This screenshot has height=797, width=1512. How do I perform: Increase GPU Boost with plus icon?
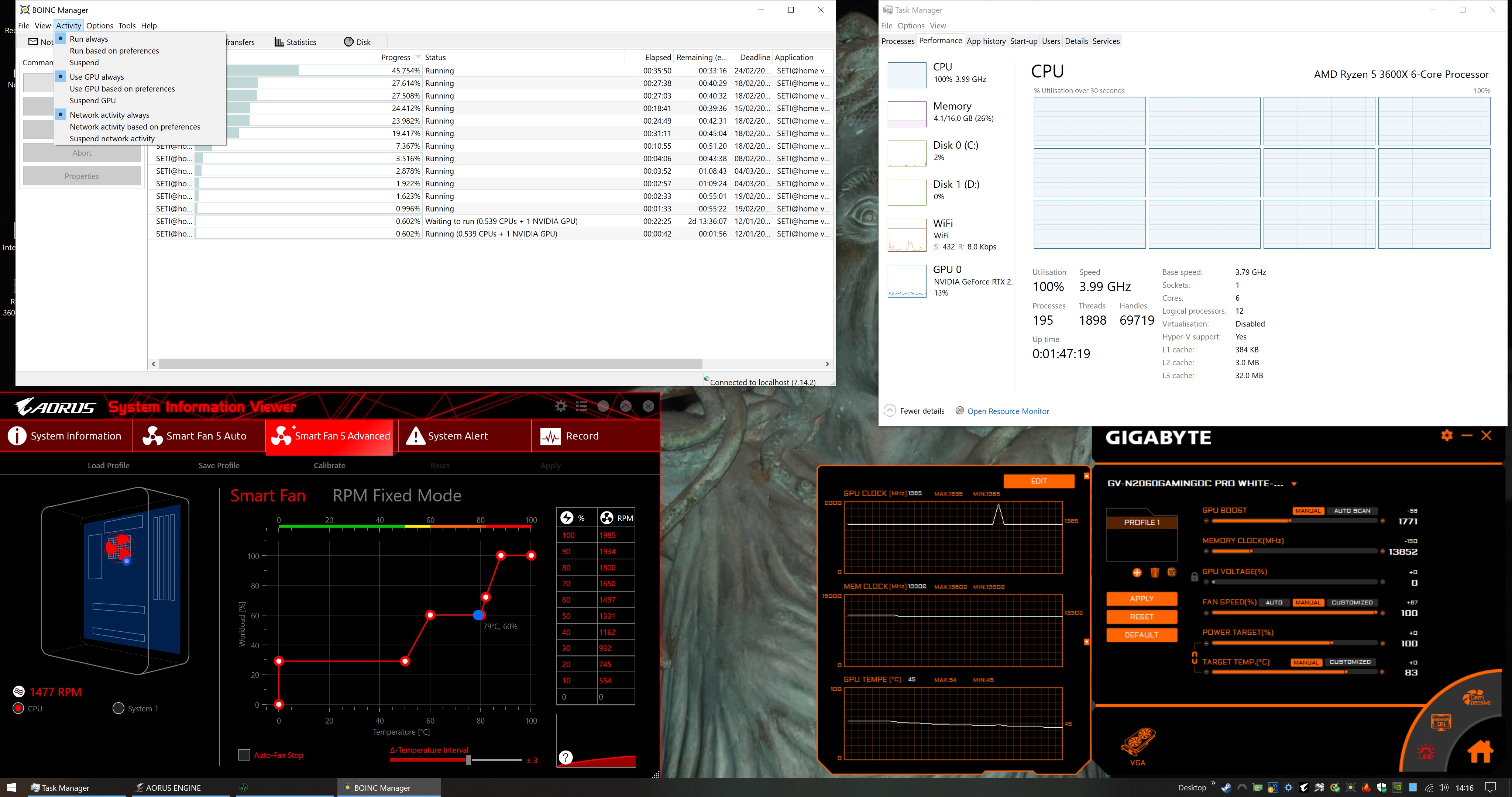point(1383,521)
